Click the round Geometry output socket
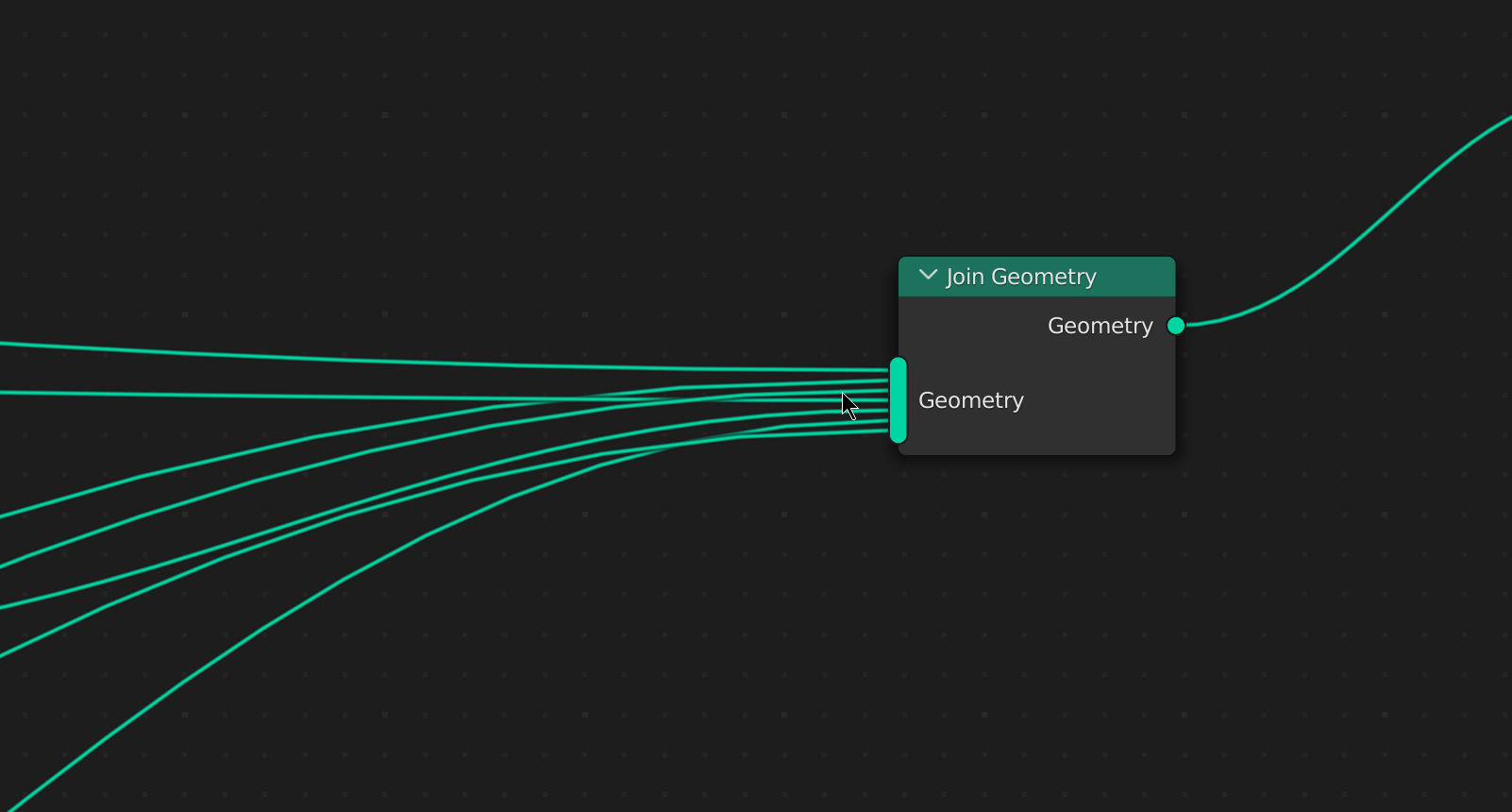This screenshot has height=812, width=1512. tap(1176, 326)
